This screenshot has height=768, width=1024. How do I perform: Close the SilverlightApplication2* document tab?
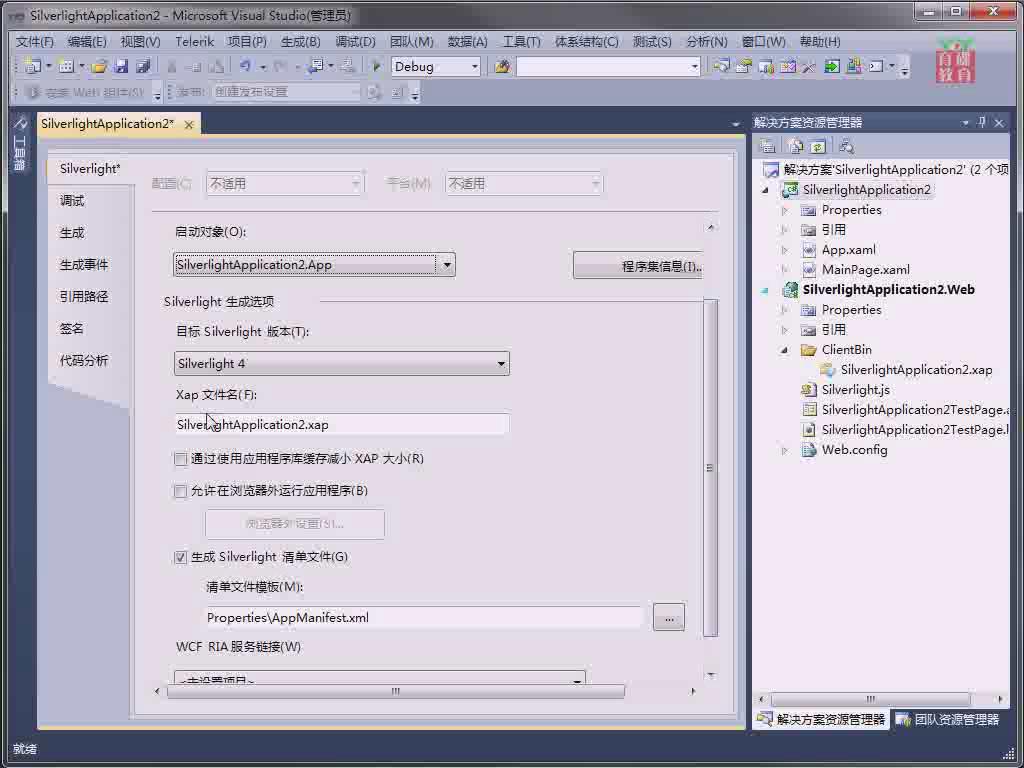(189, 124)
